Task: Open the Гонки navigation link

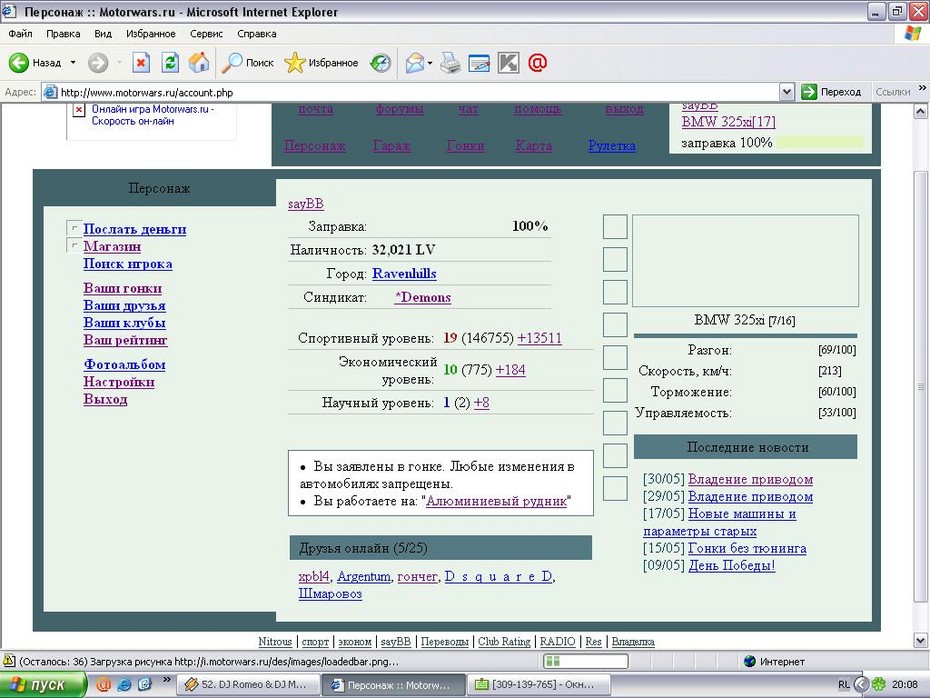Action: 466,145
